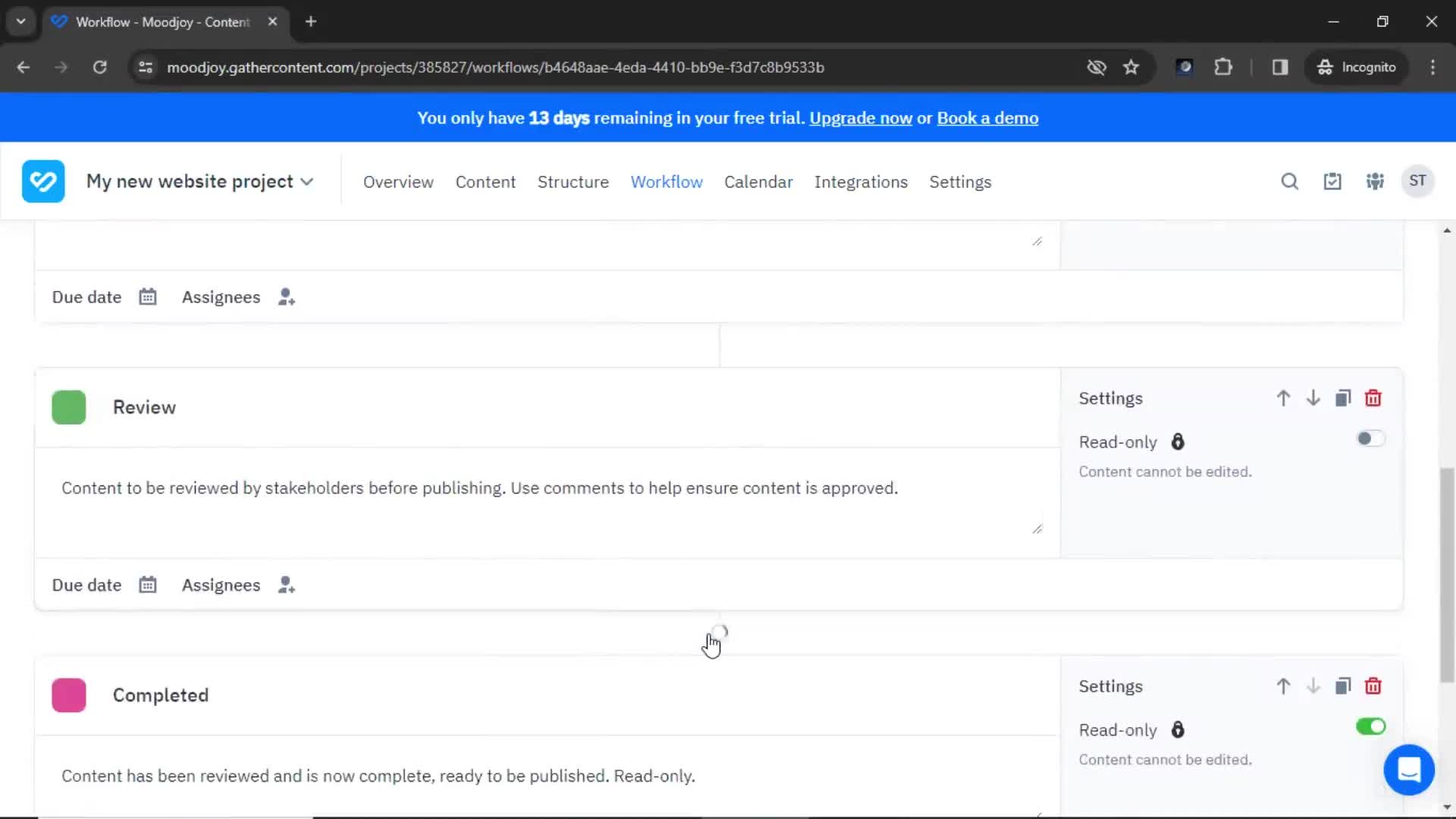Click the delete icon for Review stage
Viewport: 1456px width, 819px height.
[1373, 398]
